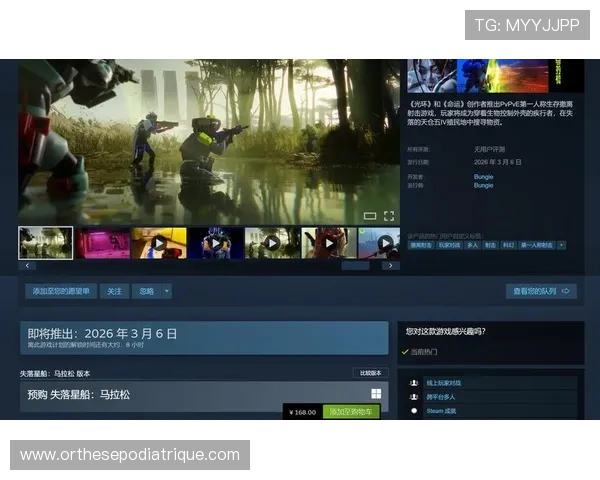Screen dimensions: 600x480
Task: Open the Bungie developer link
Action: [x=483, y=177]
